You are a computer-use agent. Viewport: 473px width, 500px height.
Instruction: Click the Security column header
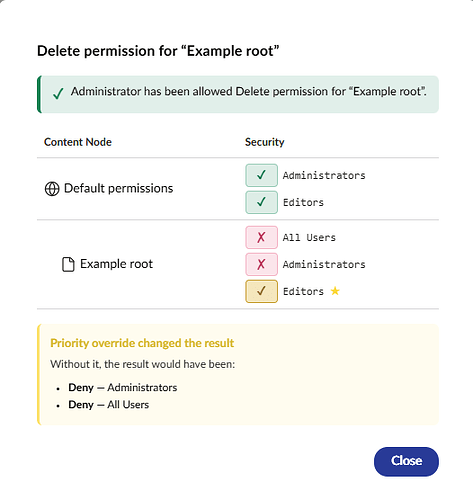click(265, 142)
